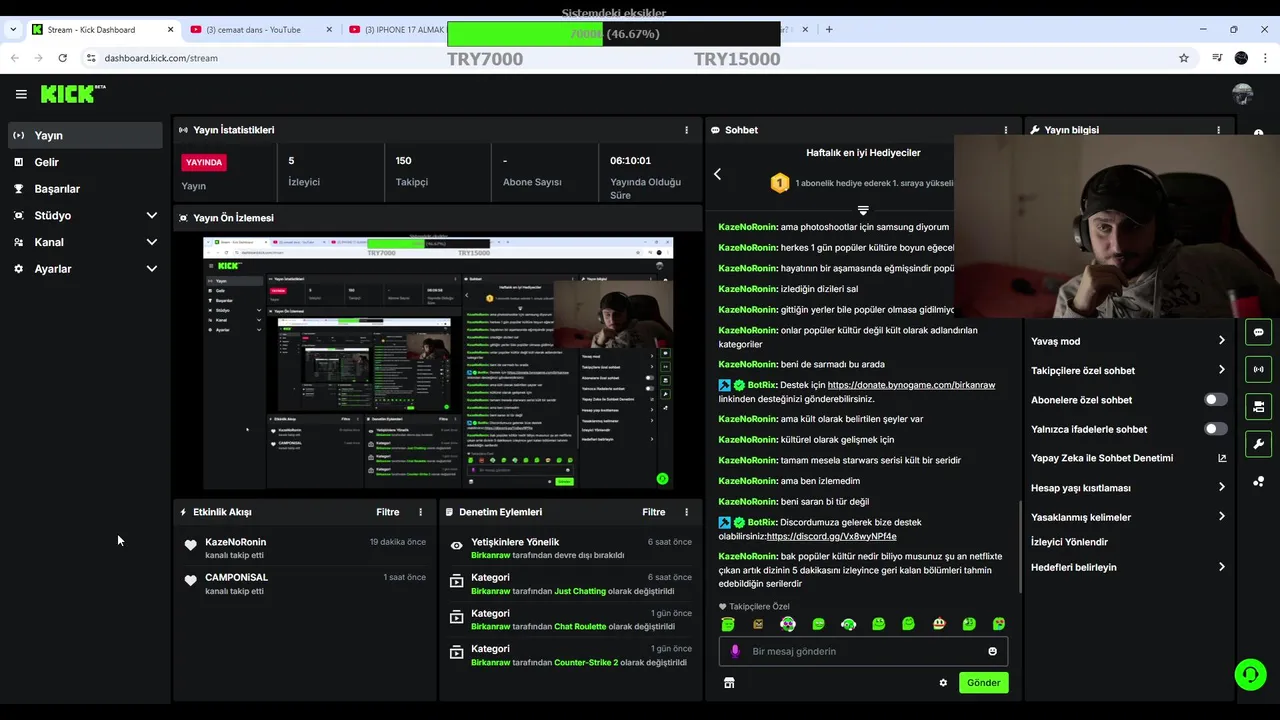The height and width of the screenshot is (720, 1280).
Task: Open the hamburger menu beside the Kick logo
Action: click(21, 94)
